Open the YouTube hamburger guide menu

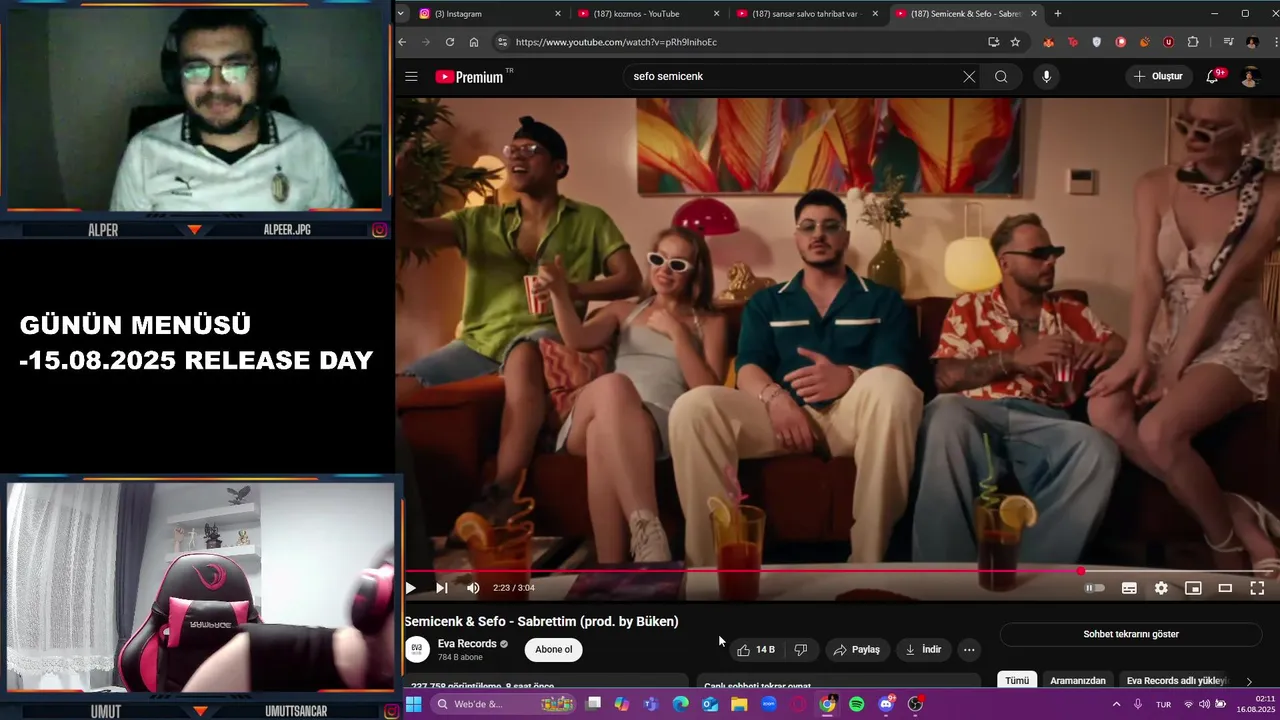pos(411,76)
